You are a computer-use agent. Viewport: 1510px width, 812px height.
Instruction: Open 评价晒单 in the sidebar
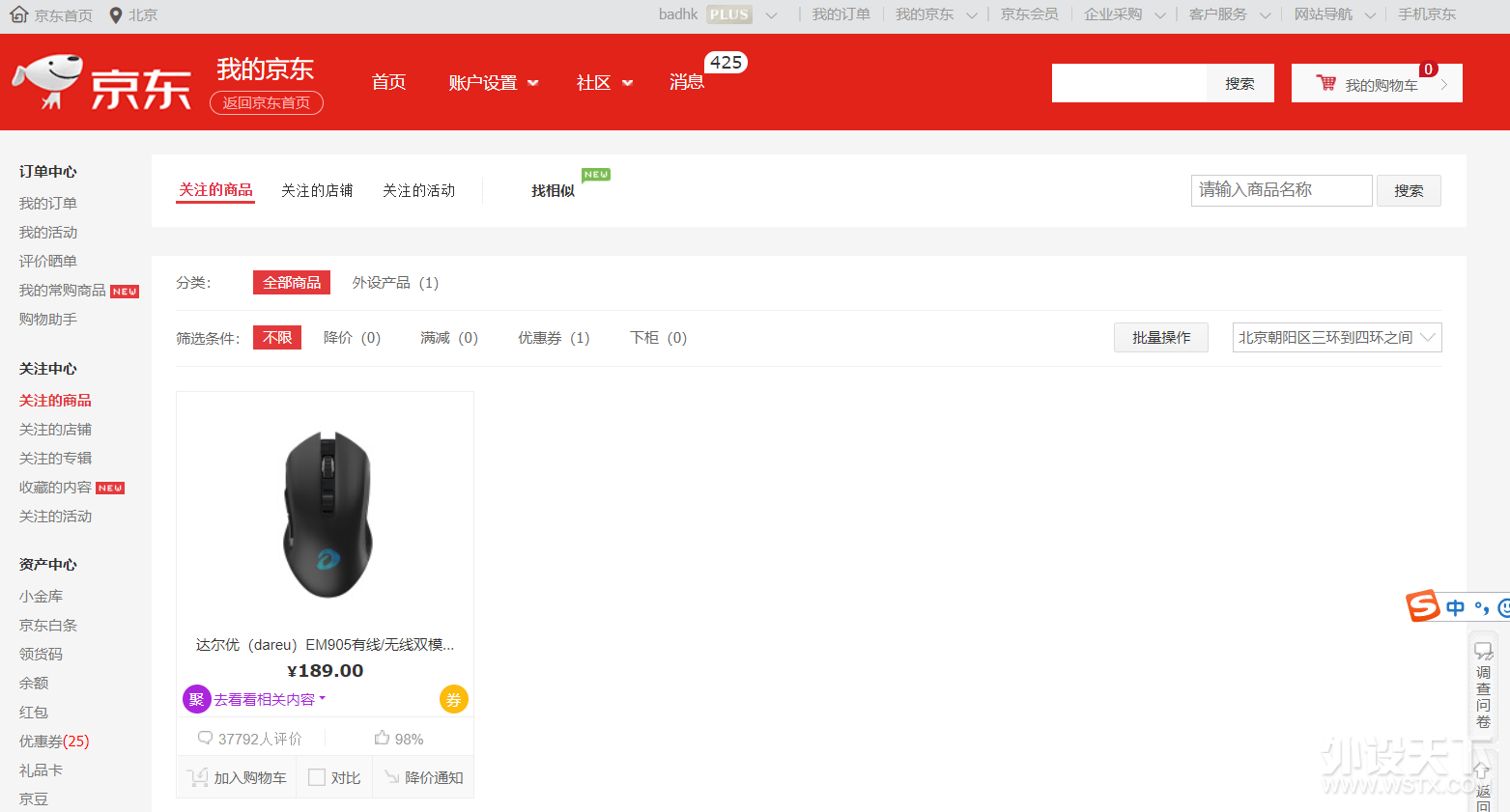pyautogui.click(x=48, y=261)
